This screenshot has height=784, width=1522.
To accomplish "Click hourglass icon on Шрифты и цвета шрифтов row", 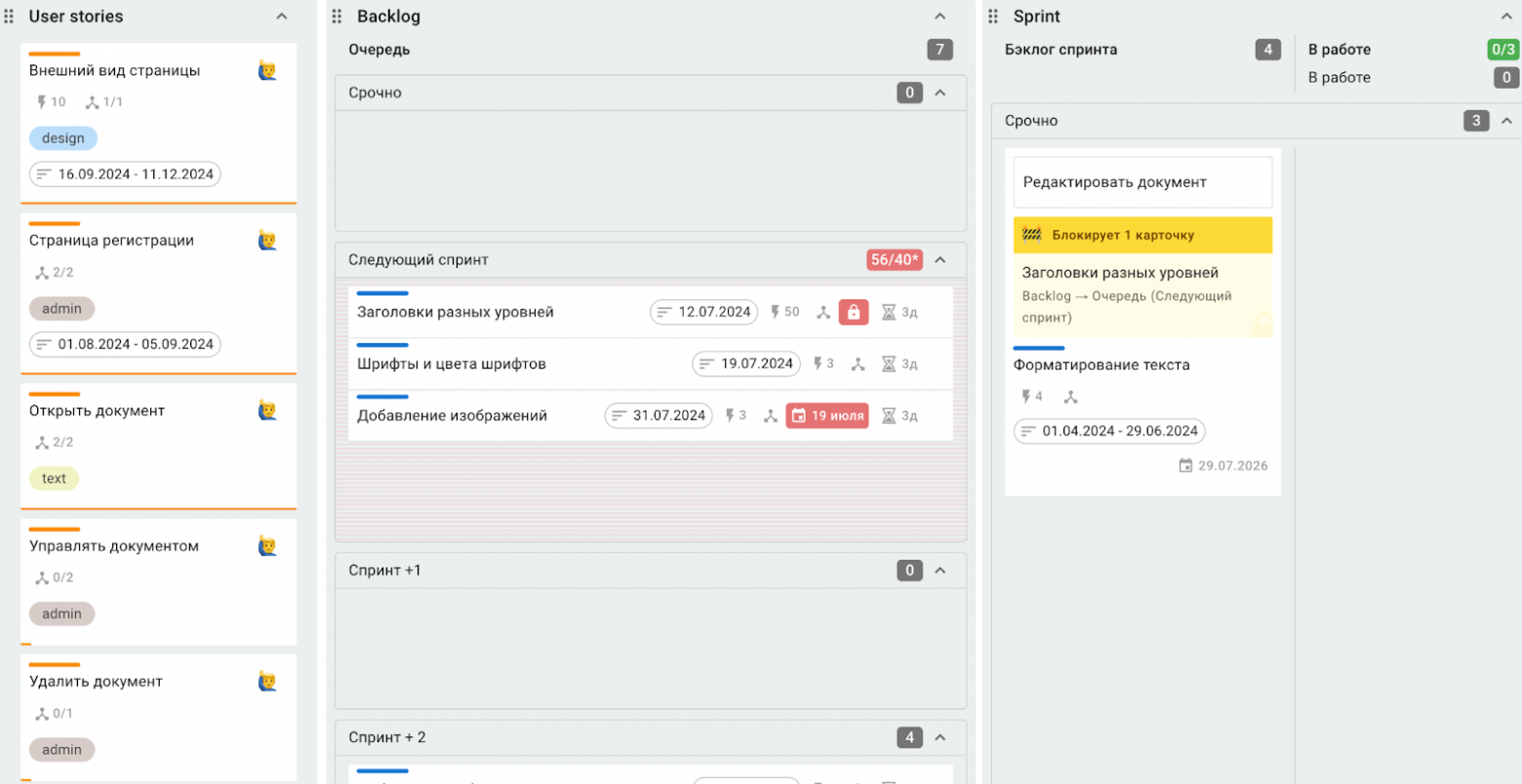I will pos(889,364).
